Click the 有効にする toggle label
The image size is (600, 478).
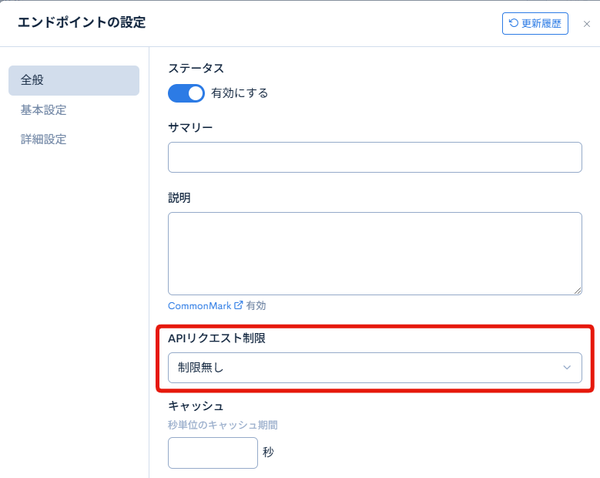click(x=240, y=93)
